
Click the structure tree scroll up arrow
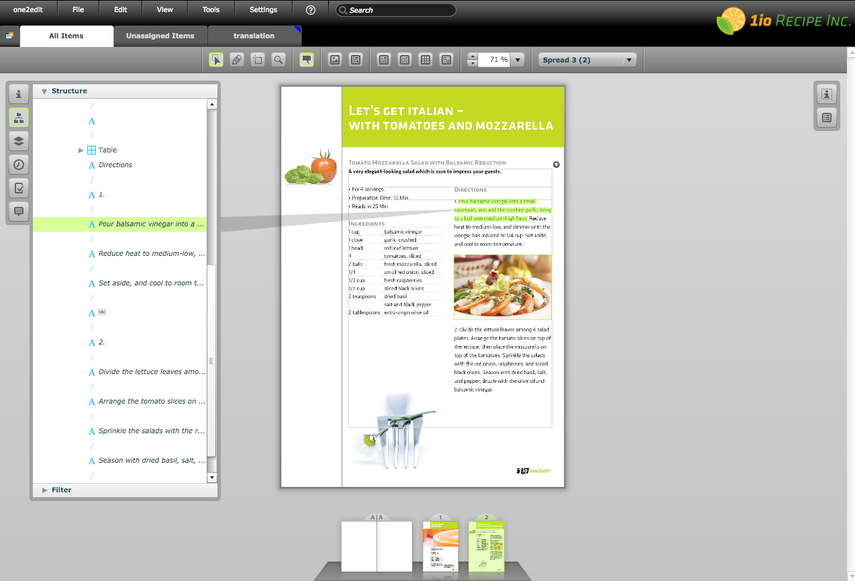coord(212,104)
